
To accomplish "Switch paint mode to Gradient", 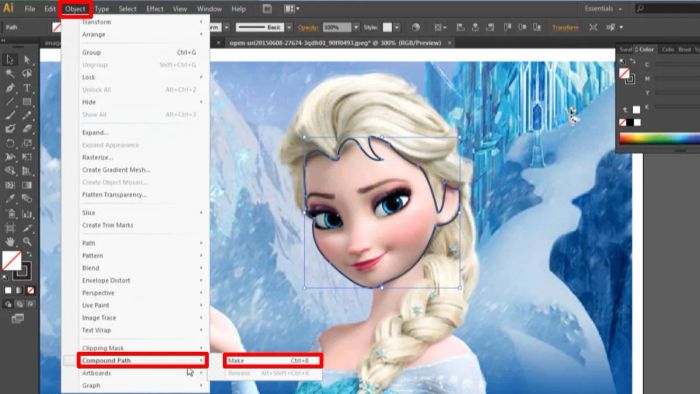I will (x=19, y=290).
